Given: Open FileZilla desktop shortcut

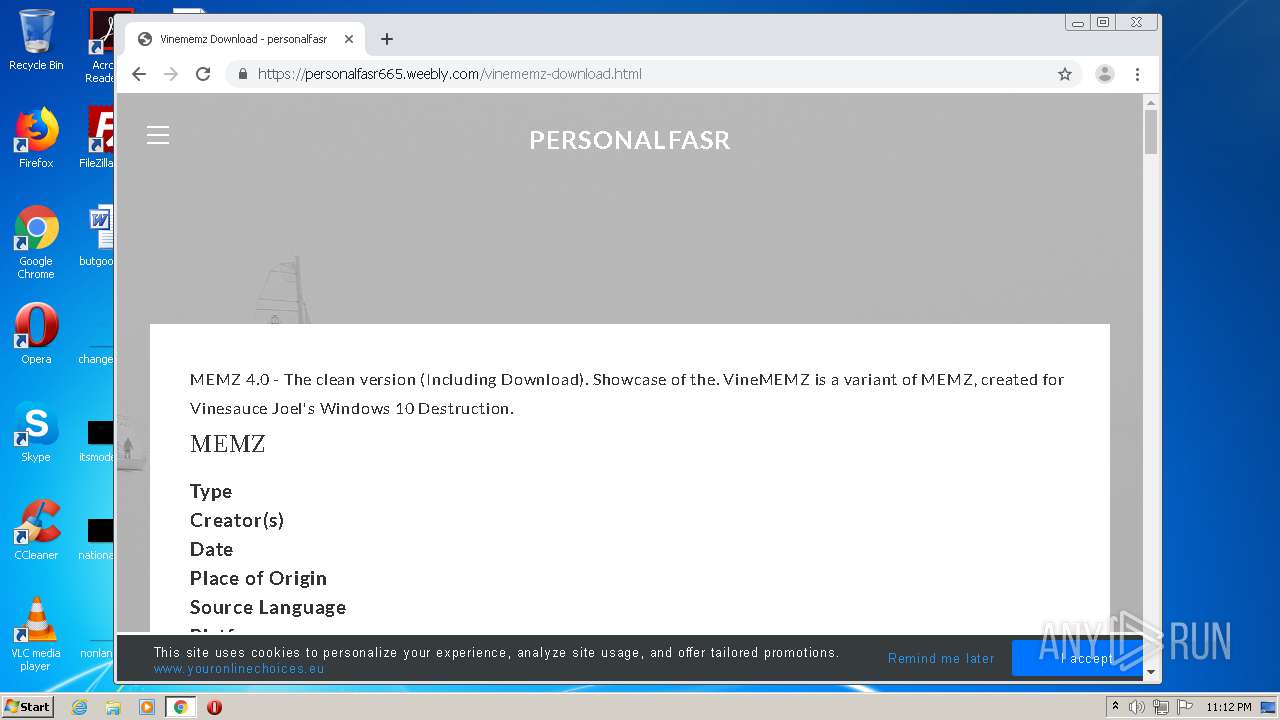Looking at the screenshot, I should point(98,138).
